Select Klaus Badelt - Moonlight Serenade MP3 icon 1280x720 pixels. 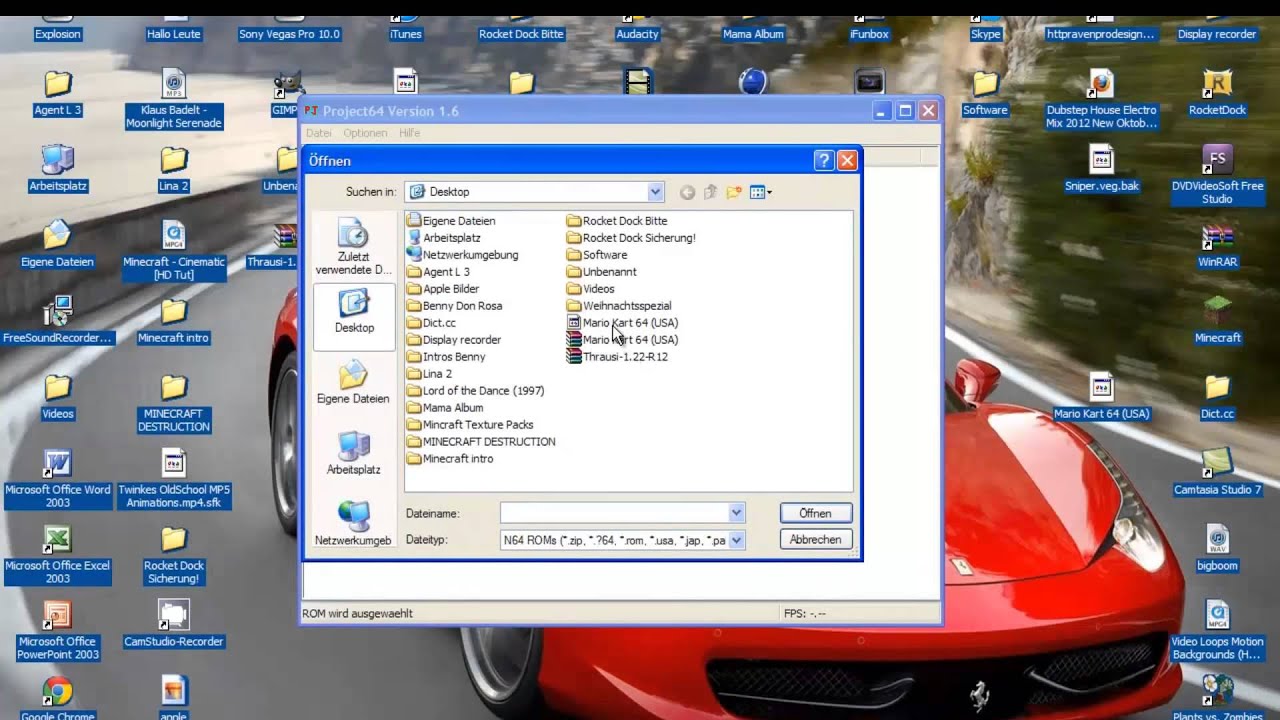[174, 100]
